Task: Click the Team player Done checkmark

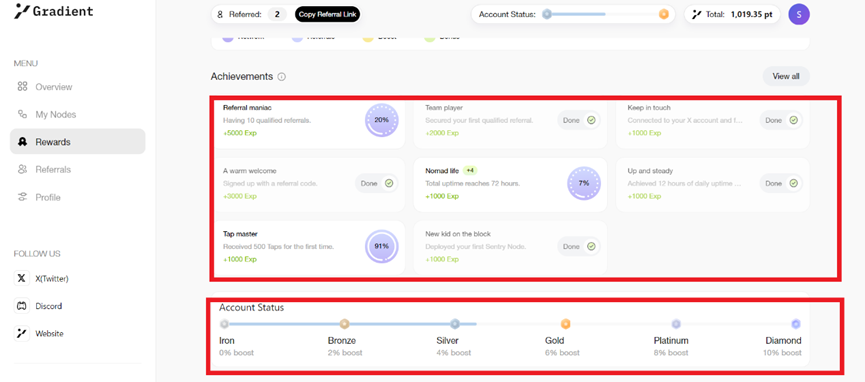Action: [x=591, y=120]
